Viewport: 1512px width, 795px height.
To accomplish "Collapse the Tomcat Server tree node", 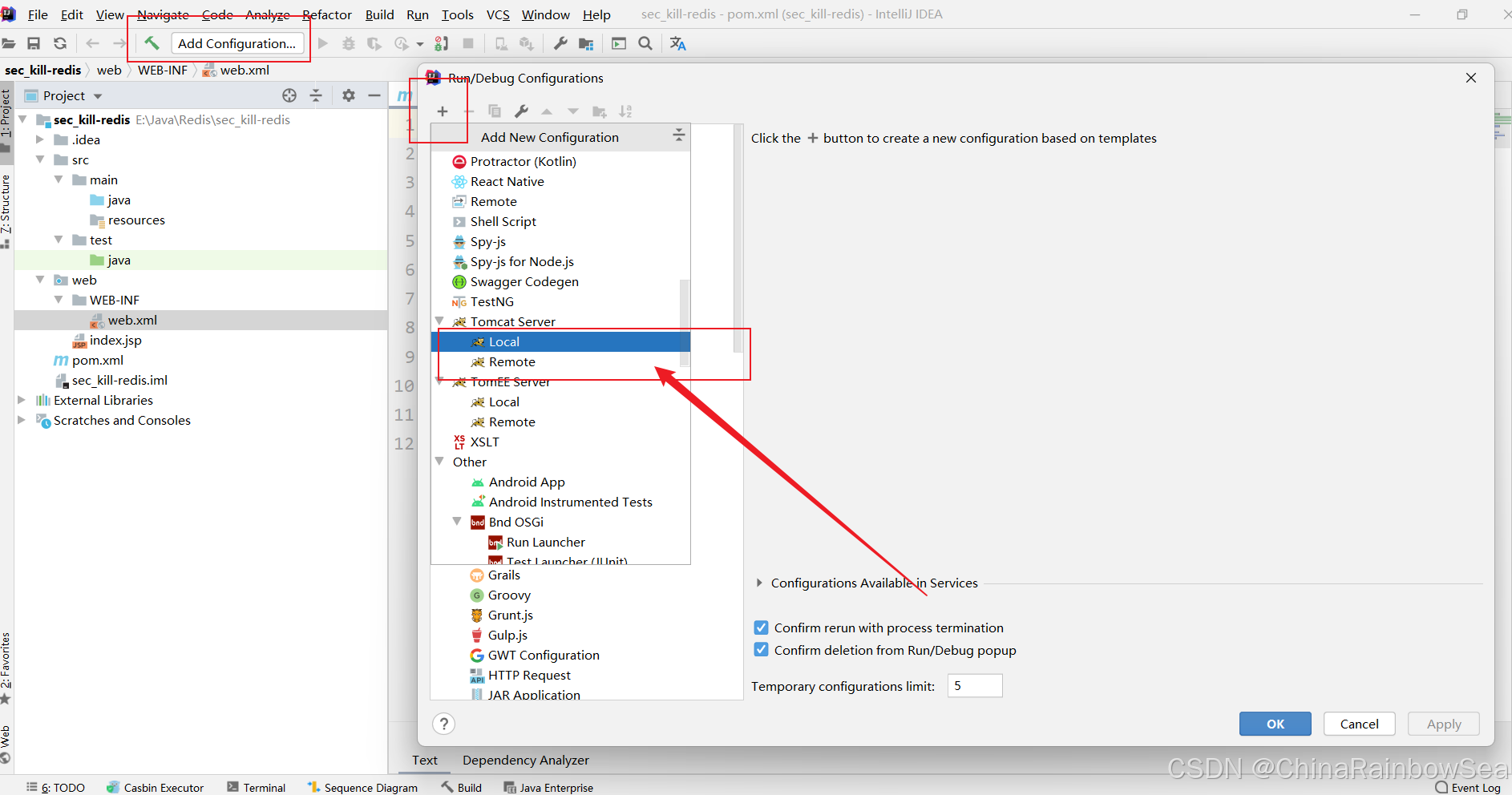I will click(439, 321).
